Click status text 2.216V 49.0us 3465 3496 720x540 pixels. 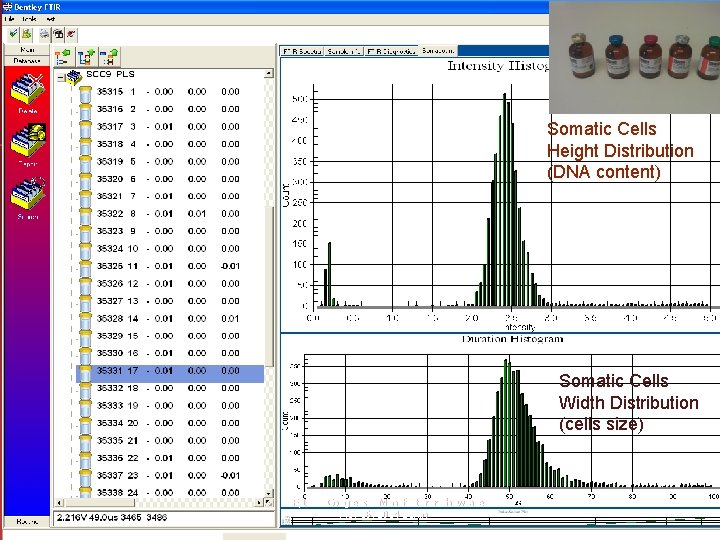point(112,518)
